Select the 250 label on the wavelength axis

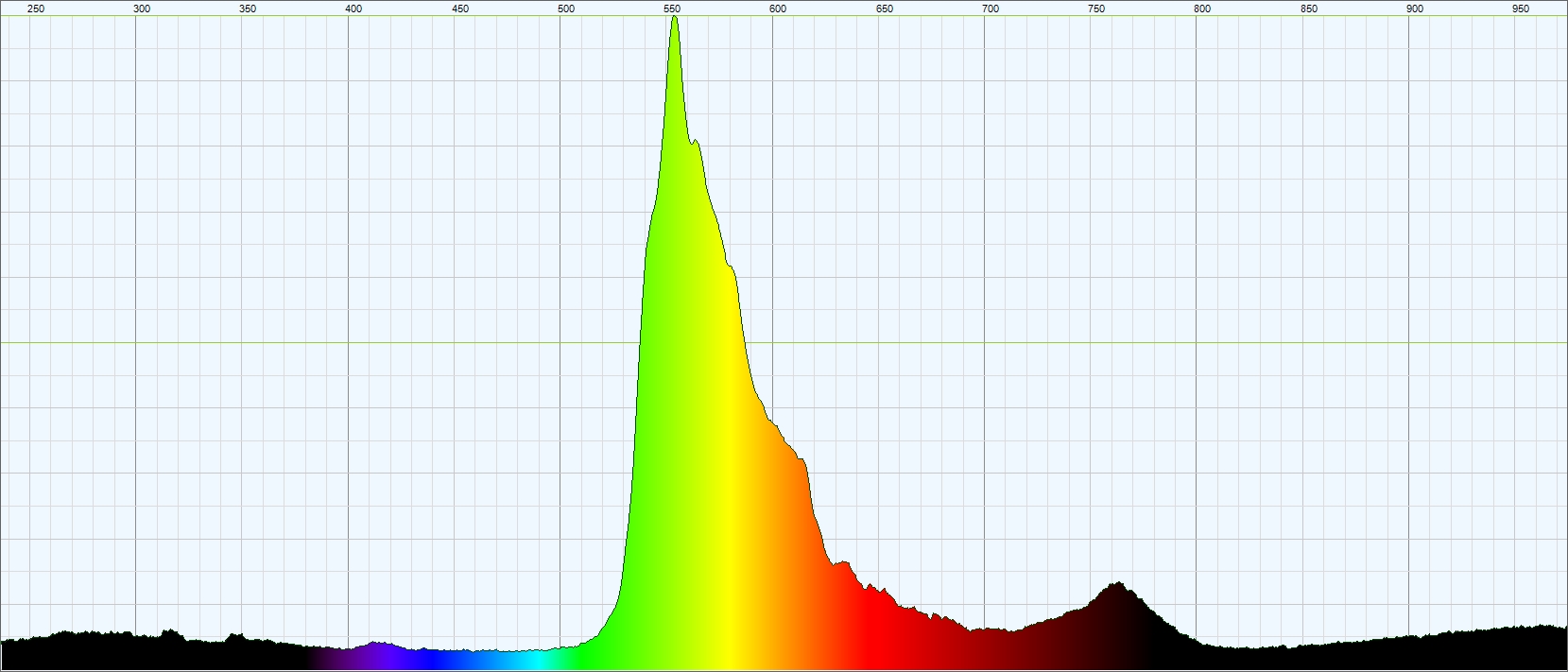(x=35, y=9)
